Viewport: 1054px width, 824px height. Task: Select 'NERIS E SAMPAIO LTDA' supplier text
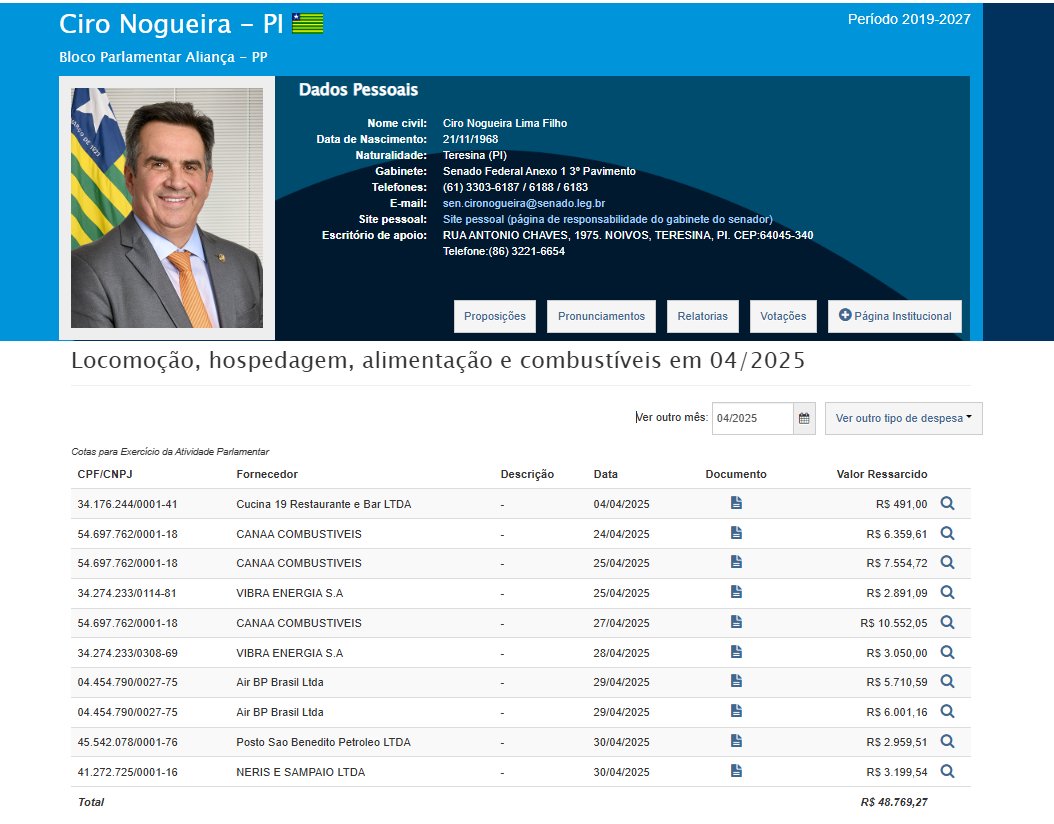coord(300,772)
